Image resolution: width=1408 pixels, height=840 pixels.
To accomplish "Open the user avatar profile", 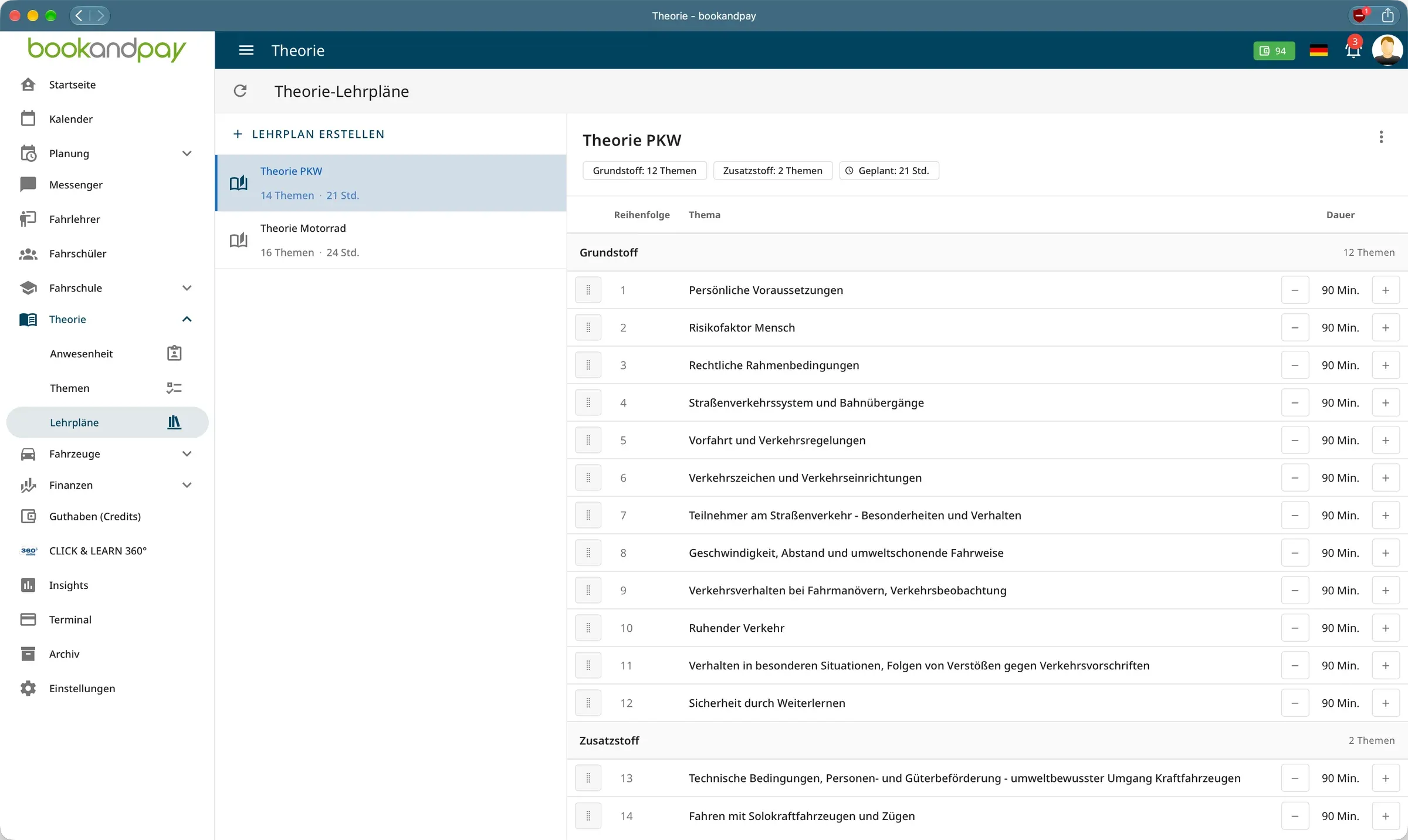I will click(x=1387, y=50).
